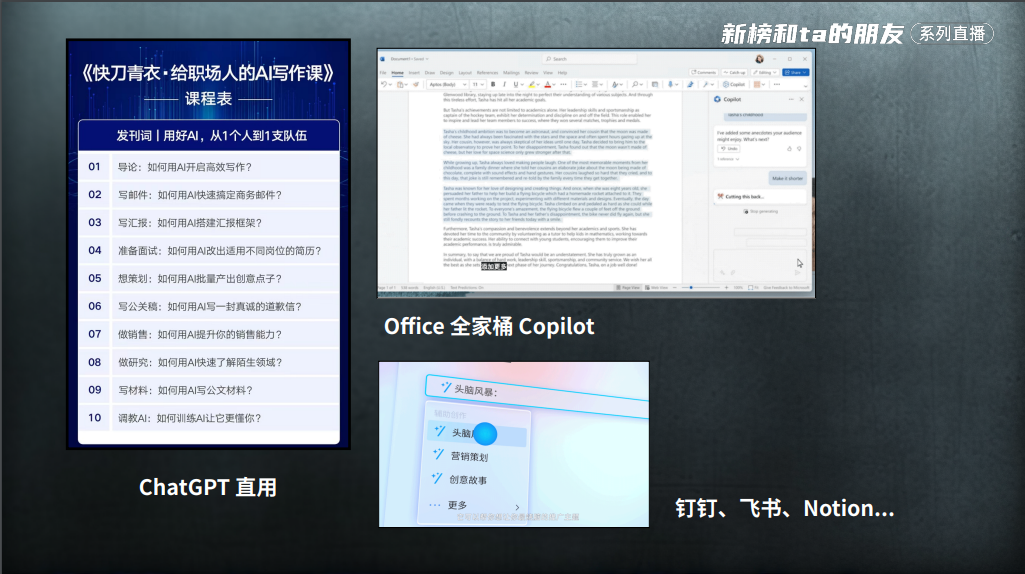Viewport: 1025px width, 574px height.
Task: Click course row 08 做研究
Action: [209, 362]
